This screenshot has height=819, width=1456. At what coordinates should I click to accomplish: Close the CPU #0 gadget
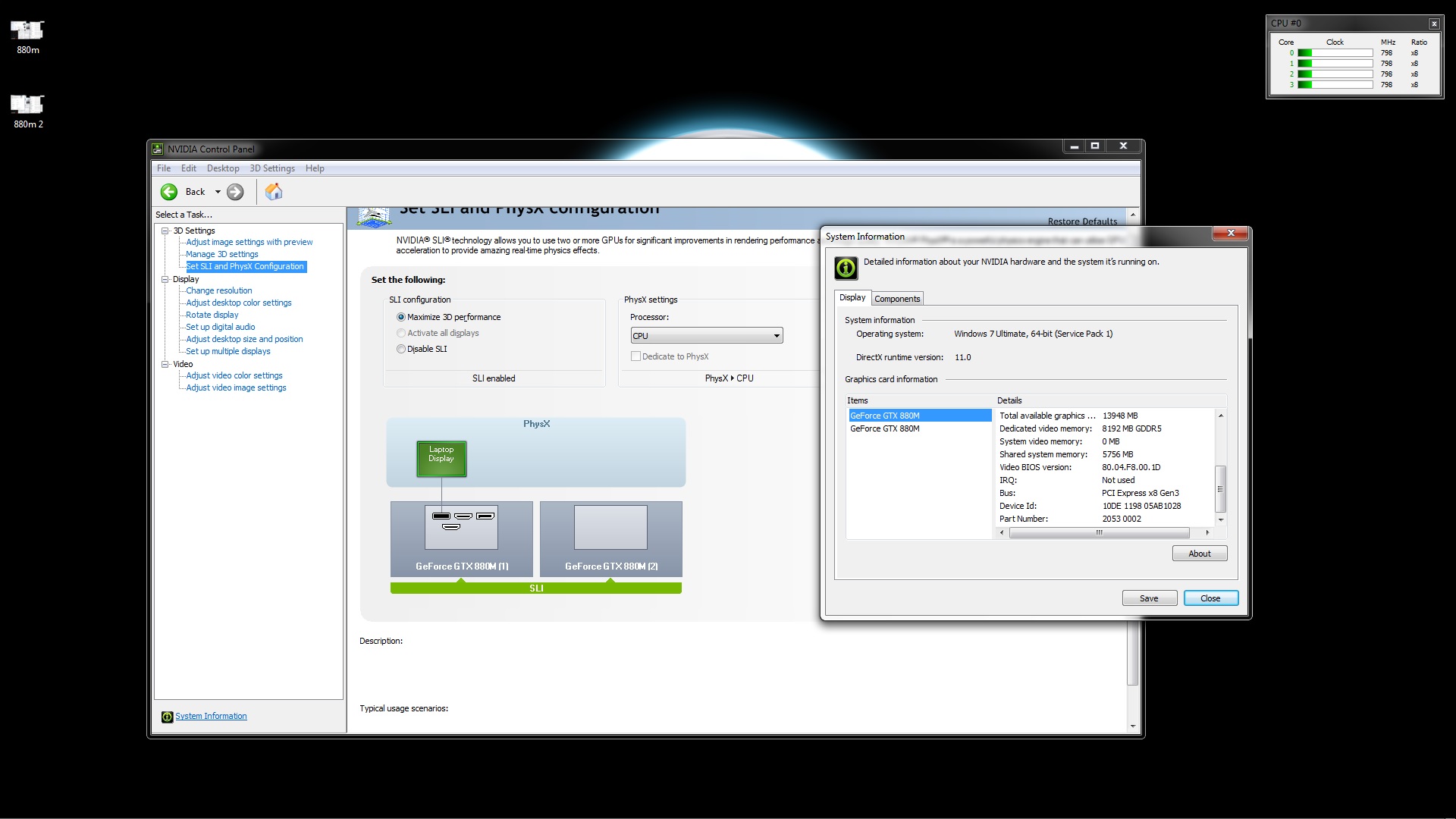coord(1434,24)
